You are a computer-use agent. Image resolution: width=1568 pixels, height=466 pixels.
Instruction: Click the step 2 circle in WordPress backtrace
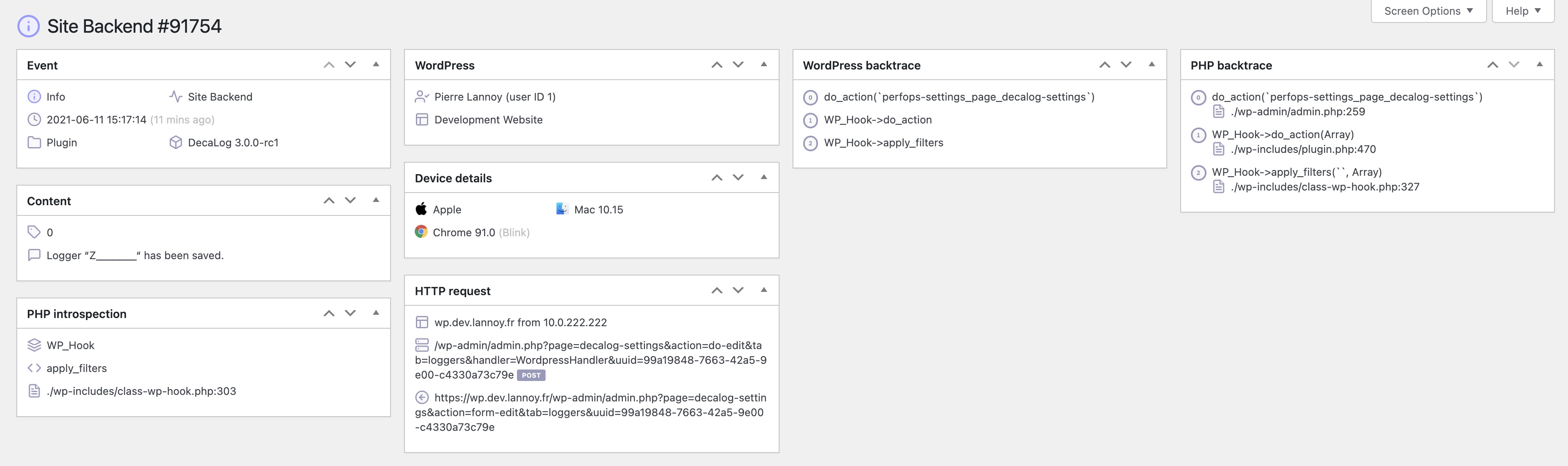[810, 143]
